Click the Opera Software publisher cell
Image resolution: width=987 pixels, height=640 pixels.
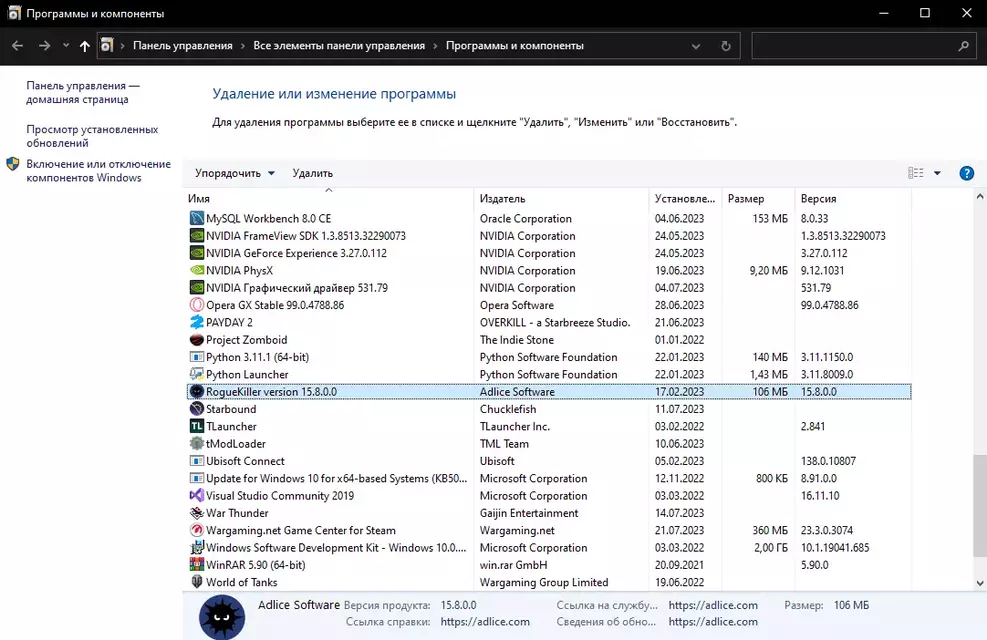pos(517,305)
